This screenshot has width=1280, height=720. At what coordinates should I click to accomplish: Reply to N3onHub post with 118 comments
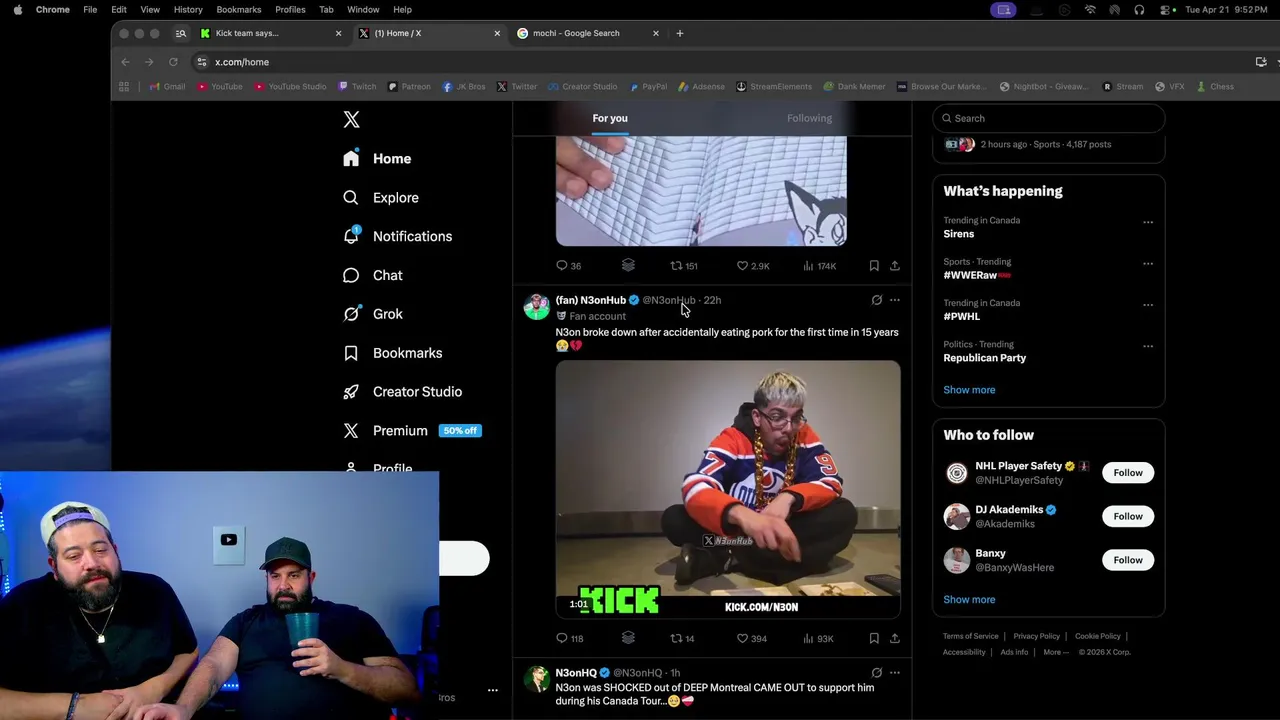pos(569,638)
